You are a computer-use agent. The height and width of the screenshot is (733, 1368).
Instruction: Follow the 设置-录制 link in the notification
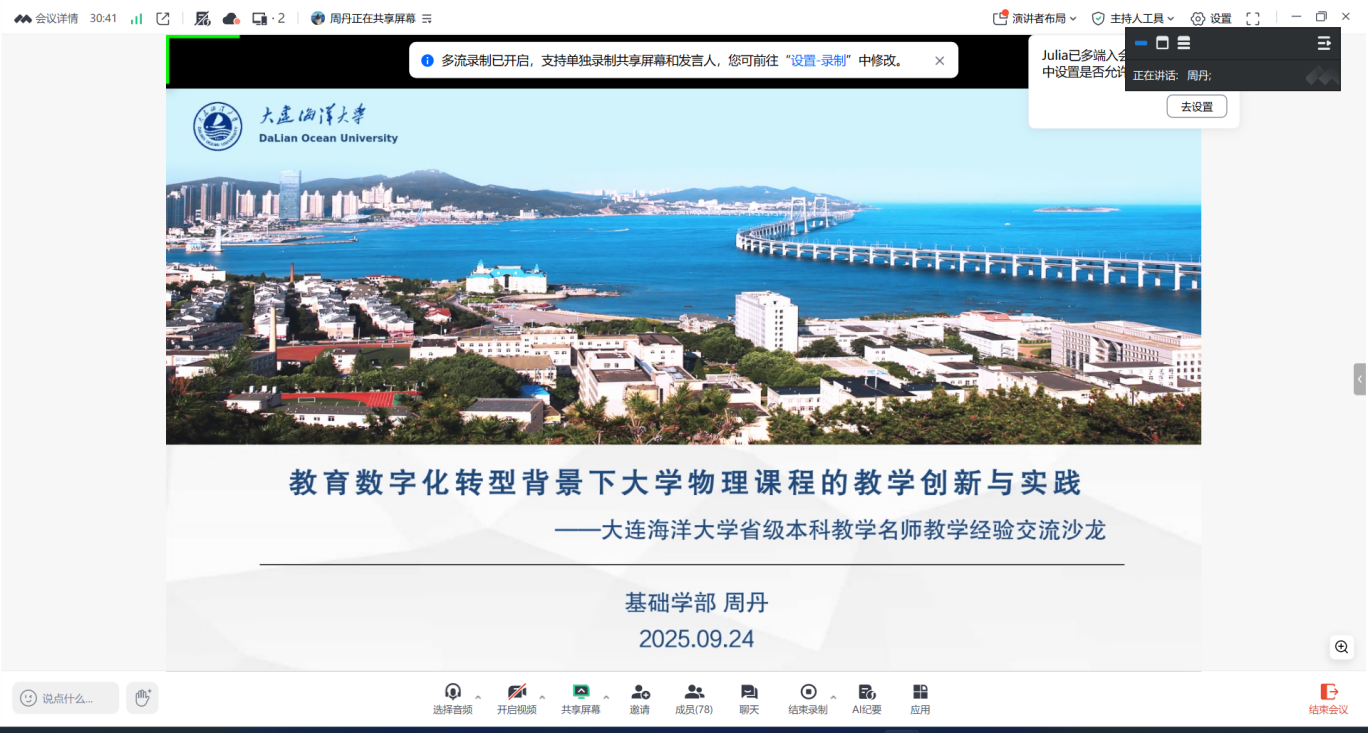pos(820,60)
